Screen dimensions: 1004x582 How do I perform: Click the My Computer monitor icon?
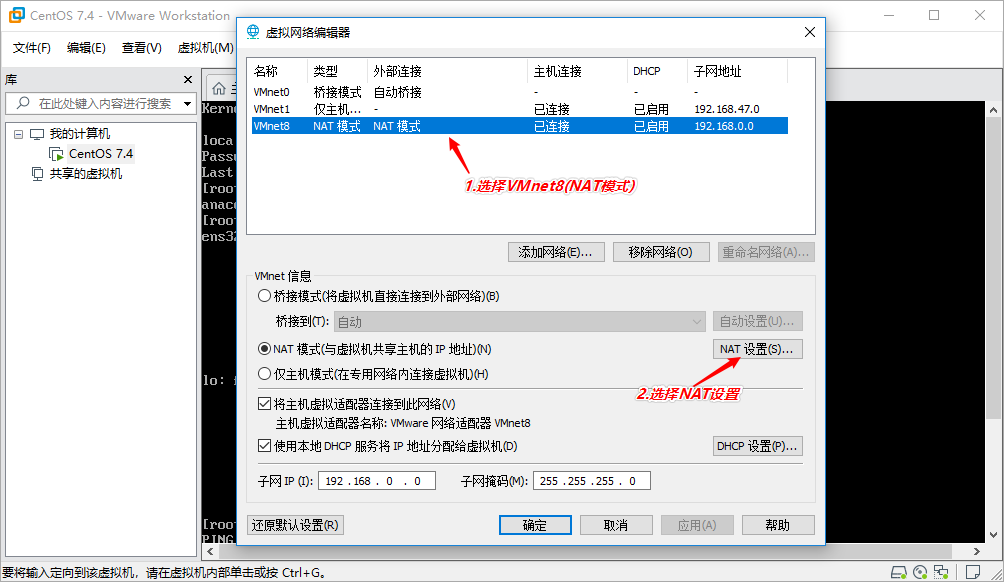(37, 134)
